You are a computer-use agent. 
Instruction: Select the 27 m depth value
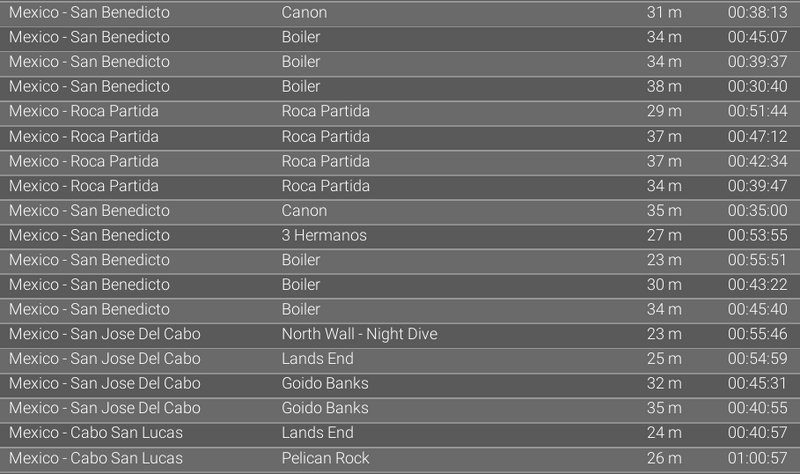(664, 235)
